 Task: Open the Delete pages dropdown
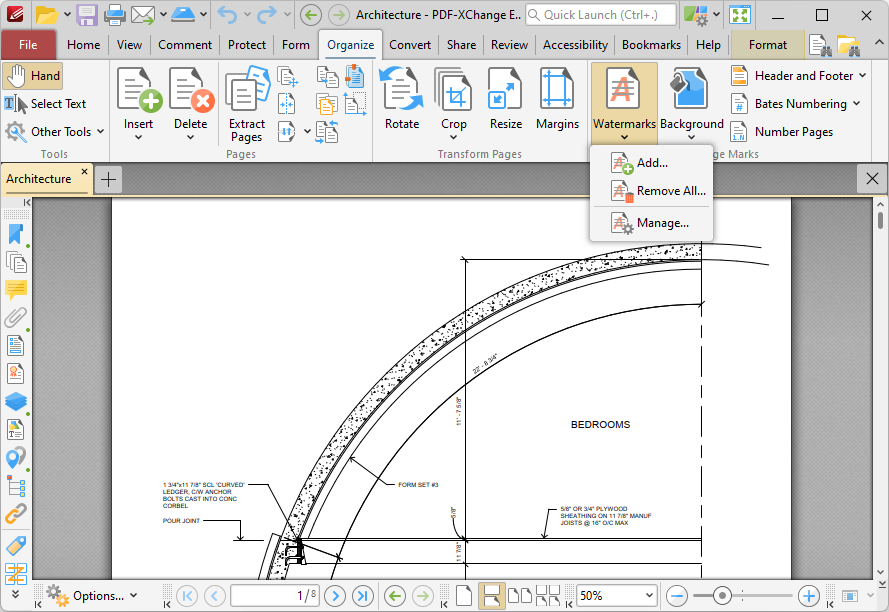point(190,137)
